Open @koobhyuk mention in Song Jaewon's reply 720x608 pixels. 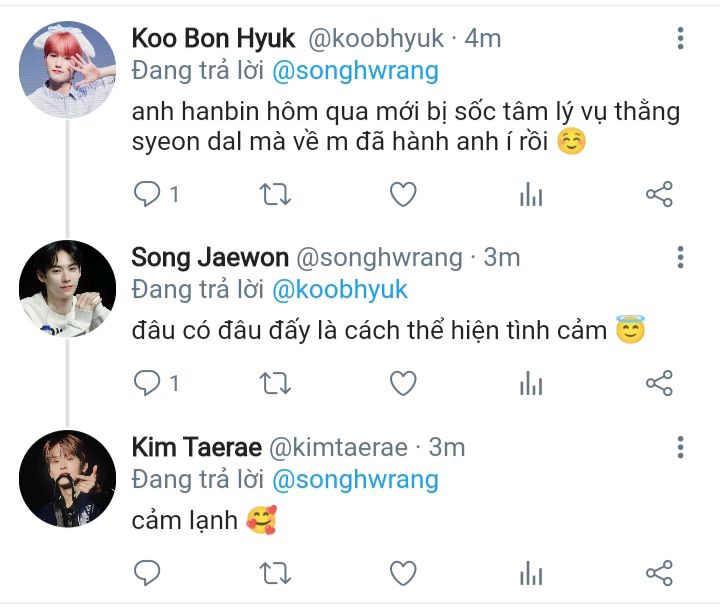pyautogui.click(x=340, y=289)
